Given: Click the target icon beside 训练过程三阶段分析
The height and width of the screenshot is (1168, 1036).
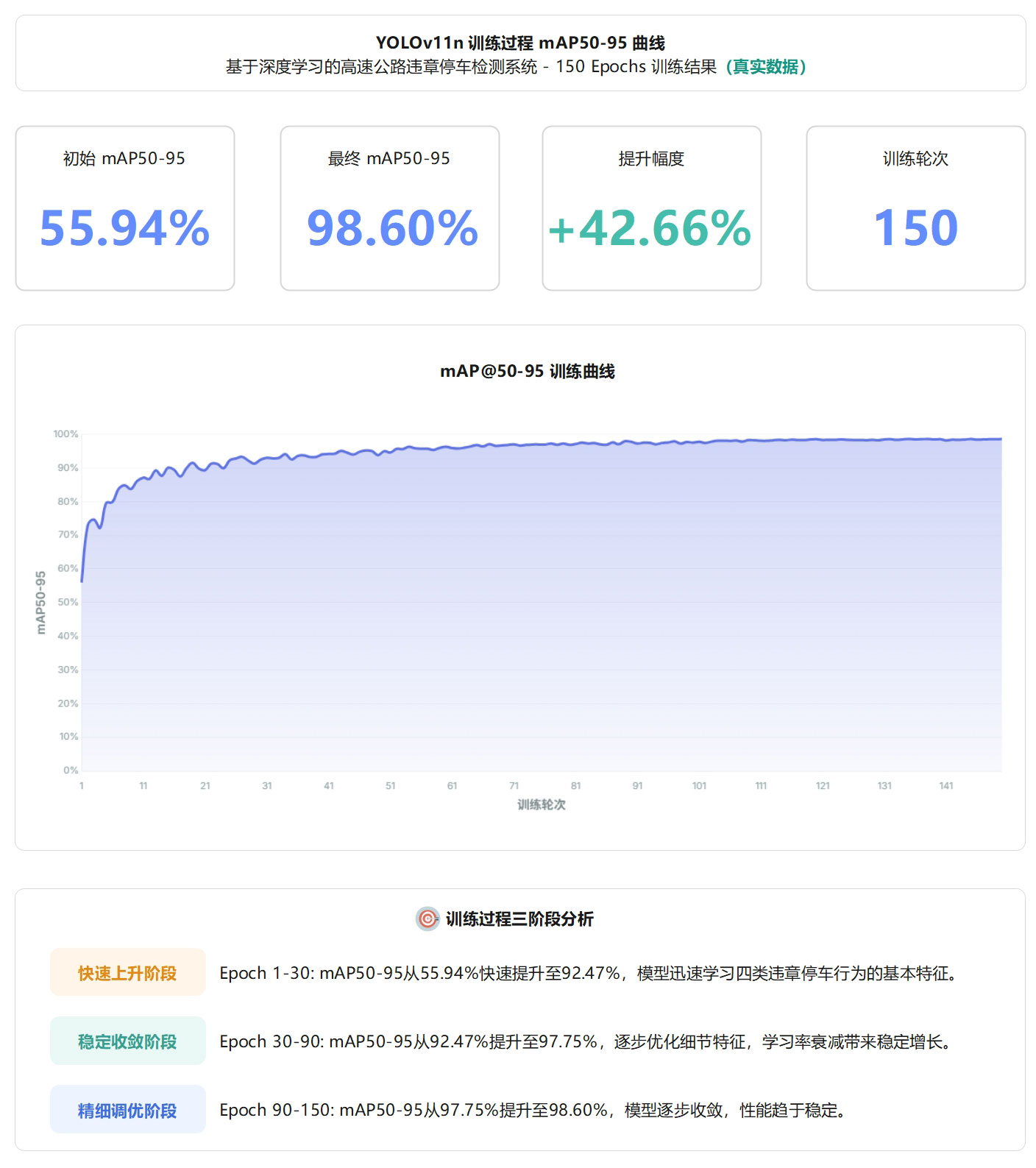Looking at the screenshot, I should point(427,919).
